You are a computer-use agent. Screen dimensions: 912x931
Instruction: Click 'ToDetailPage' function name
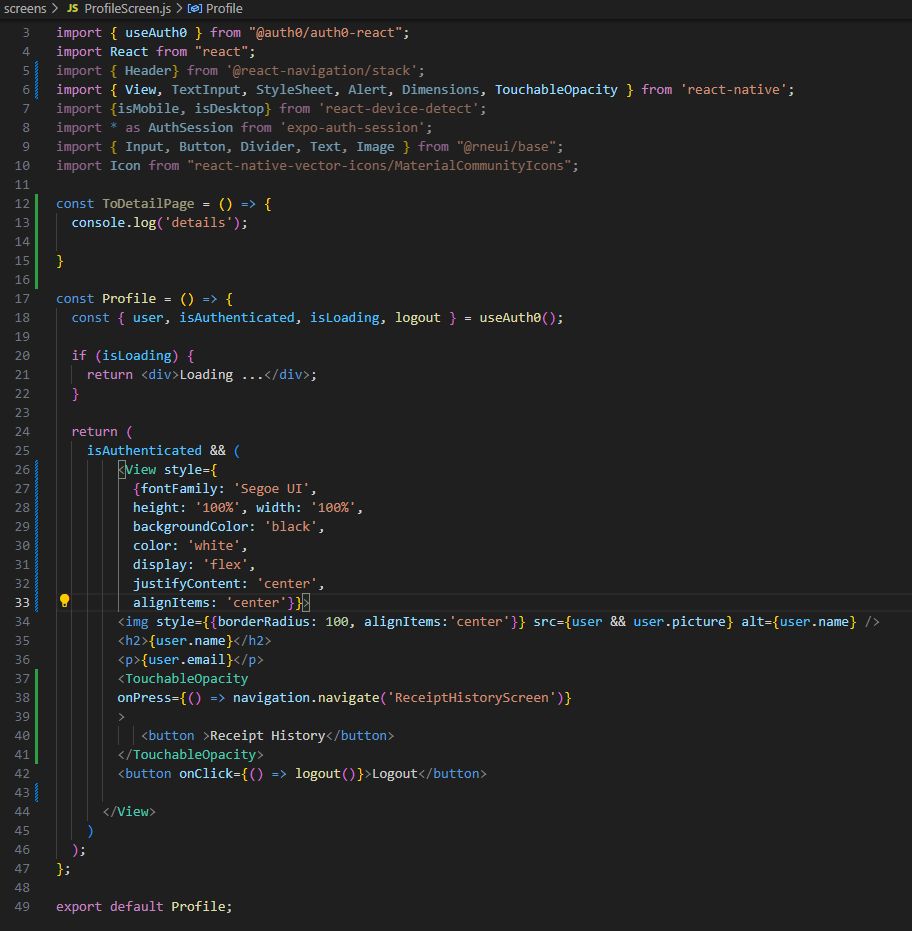pos(148,204)
